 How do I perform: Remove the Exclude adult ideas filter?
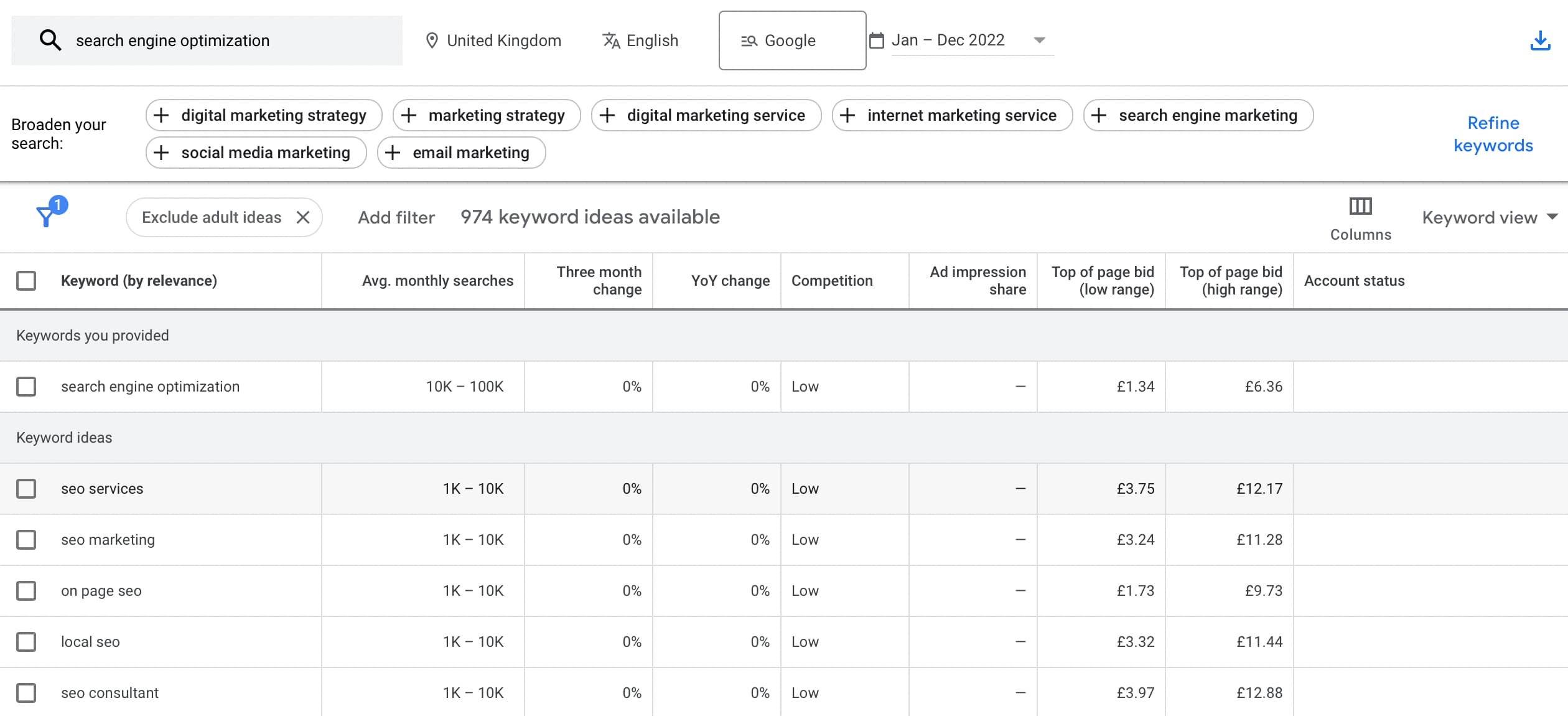click(304, 217)
